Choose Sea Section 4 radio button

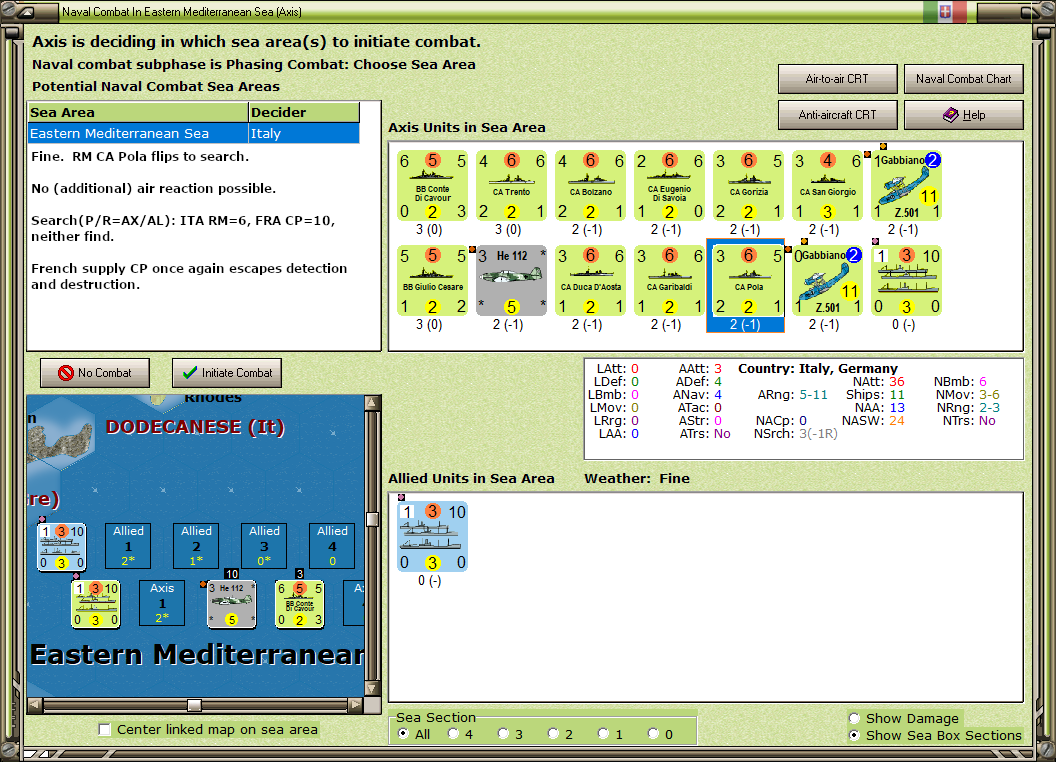pos(453,734)
